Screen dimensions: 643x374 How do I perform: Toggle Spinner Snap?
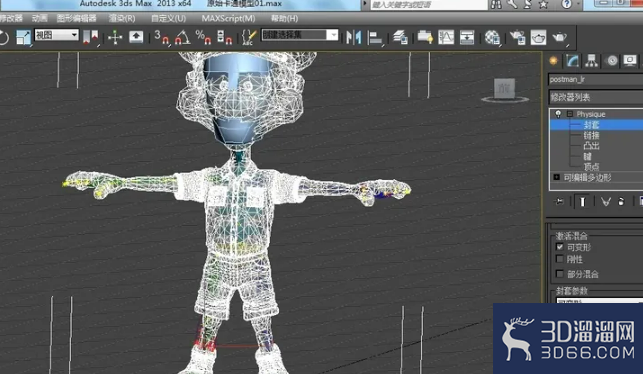pyautogui.click(x=224, y=37)
